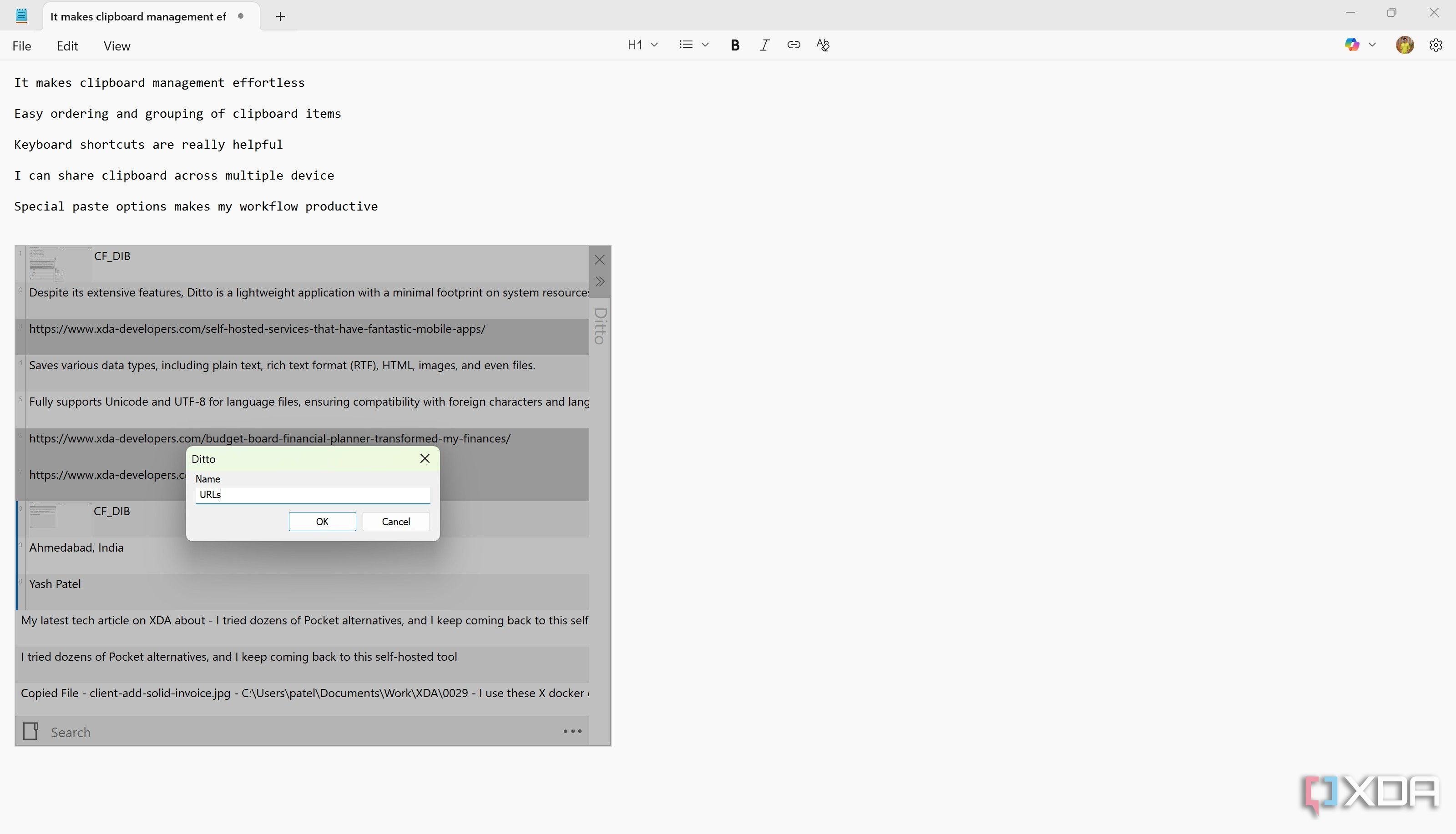The width and height of the screenshot is (1456, 834).
Task: Click the Notepad app icon in title bar
Action: tap(21, 16)
